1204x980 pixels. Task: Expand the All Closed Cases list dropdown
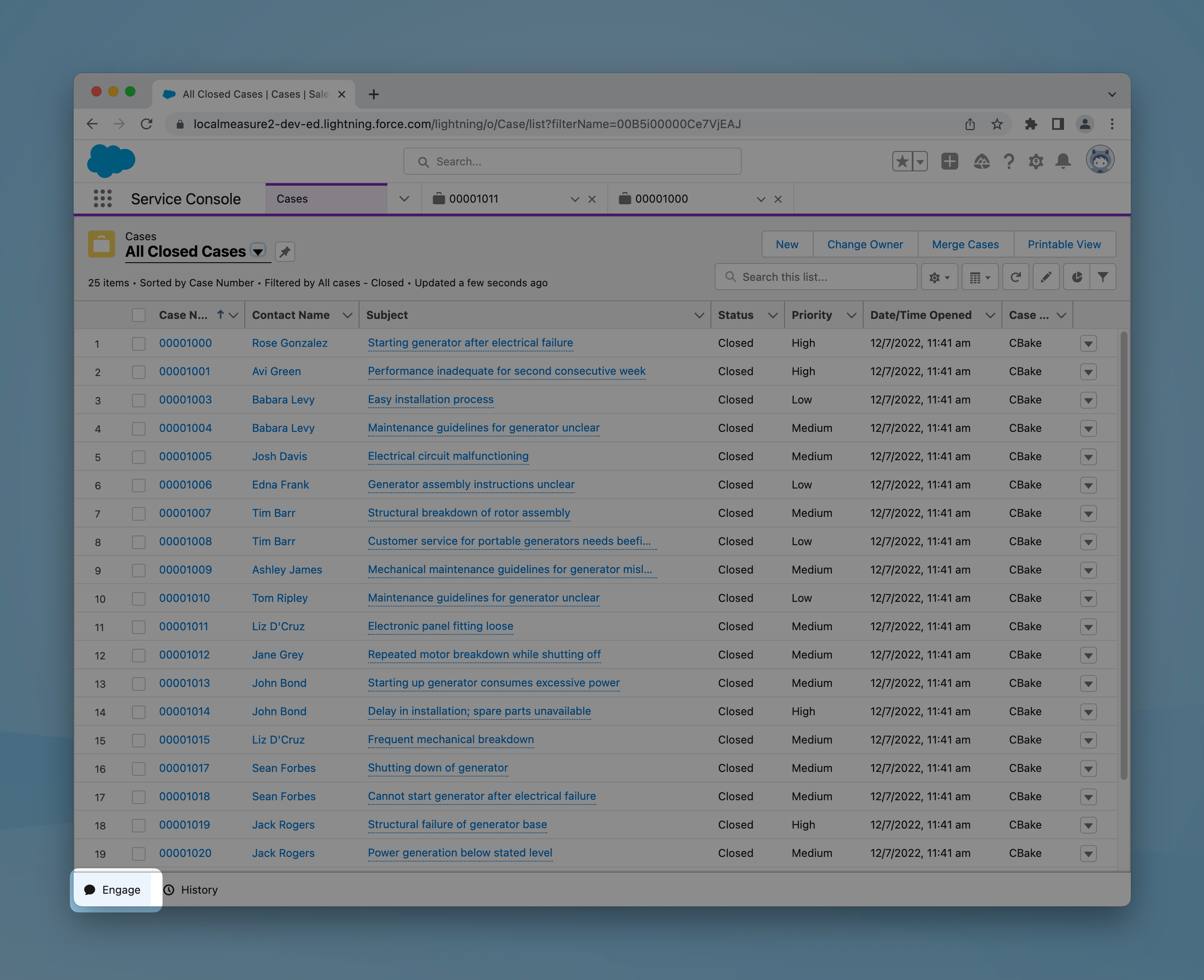coord(258,252)
